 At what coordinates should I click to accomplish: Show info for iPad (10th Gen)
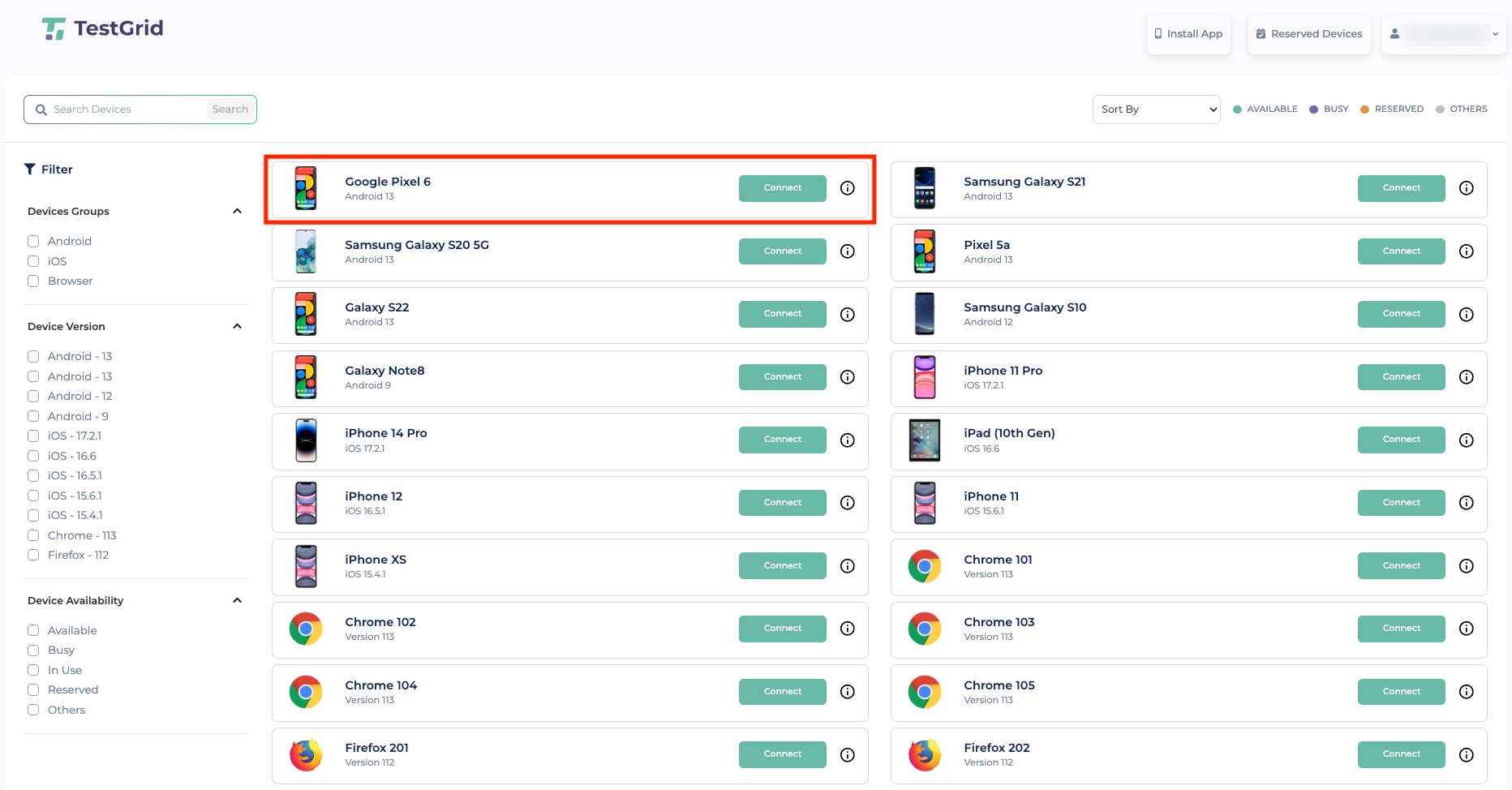1467,440
